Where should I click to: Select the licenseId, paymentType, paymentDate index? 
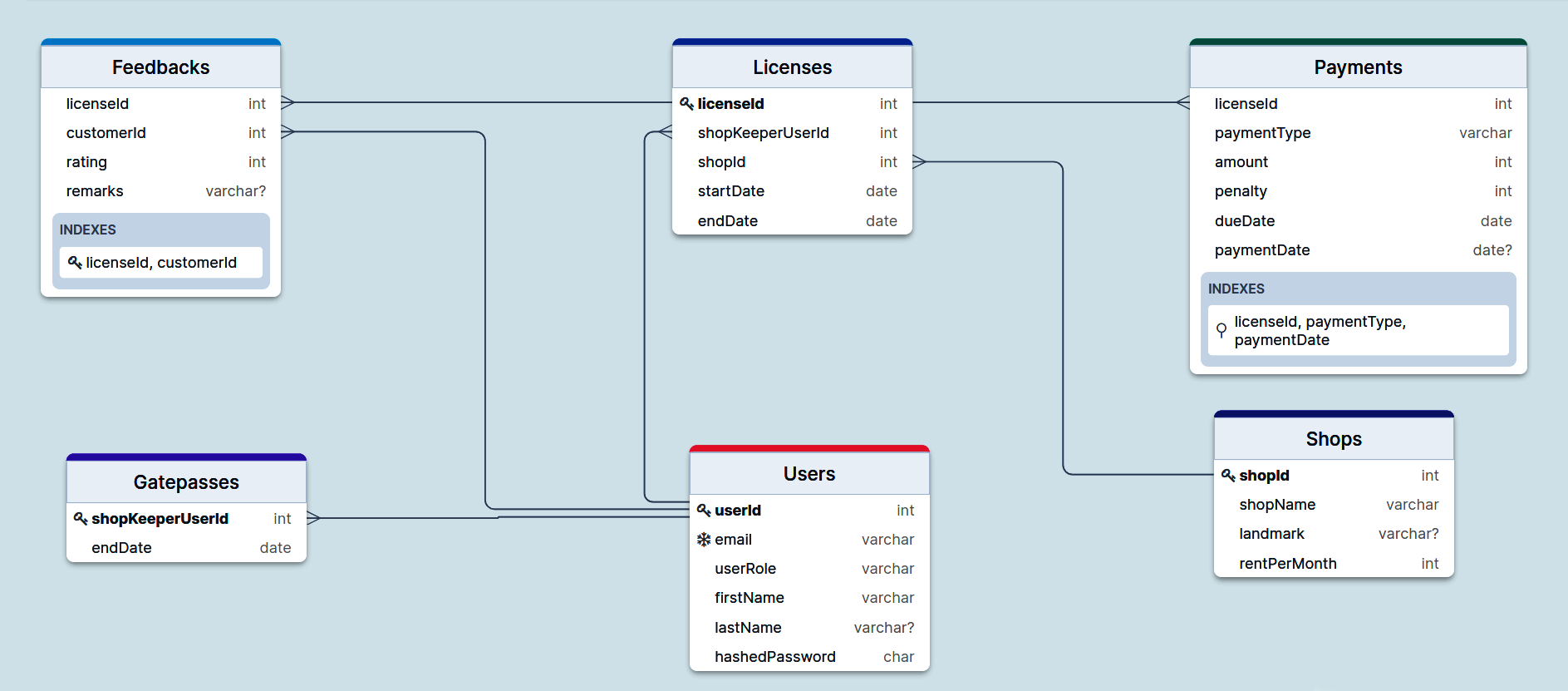click(1359, 331)
